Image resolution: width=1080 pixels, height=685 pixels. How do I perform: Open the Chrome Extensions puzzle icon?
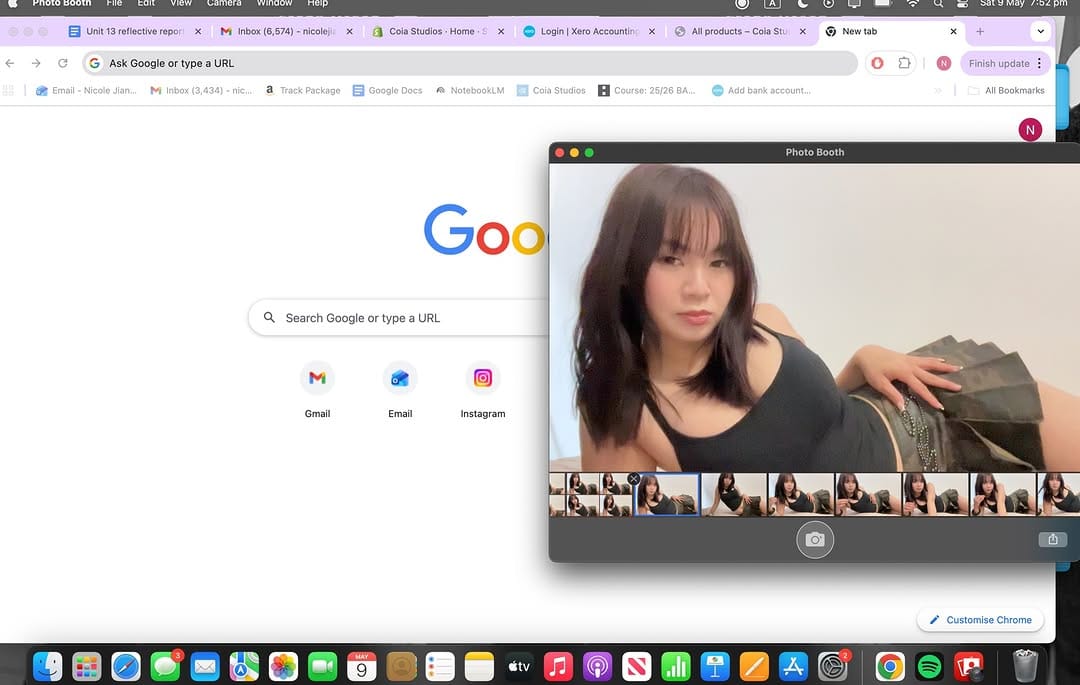(904, 63)
